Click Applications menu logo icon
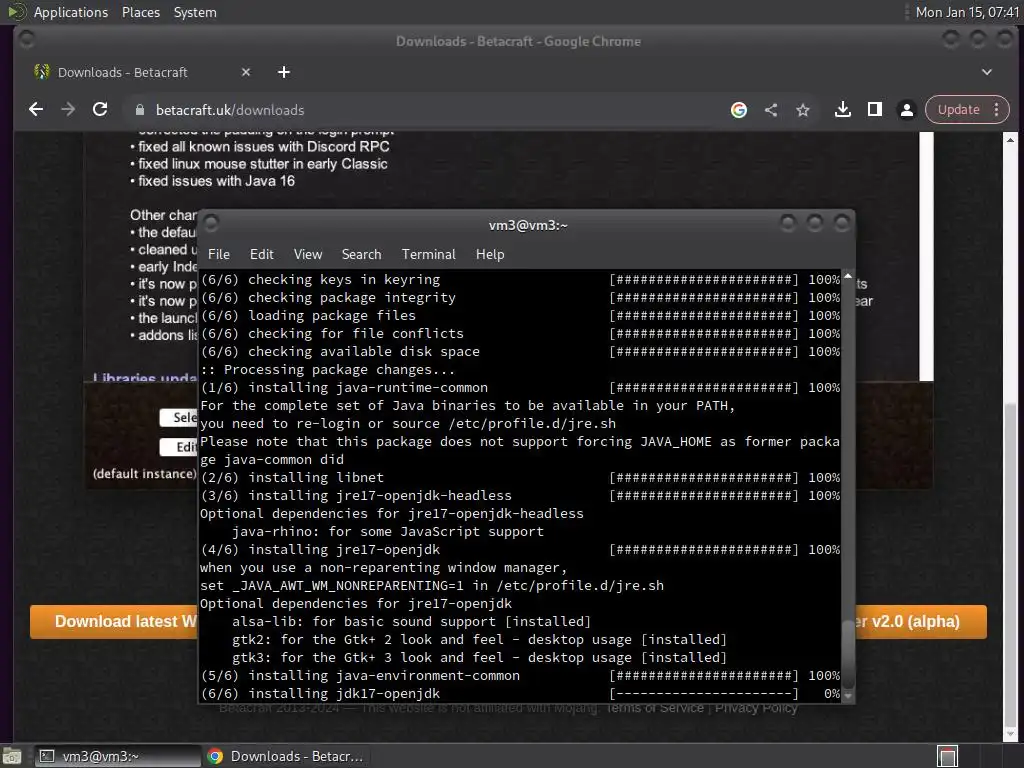 click(x=16, y=12)
